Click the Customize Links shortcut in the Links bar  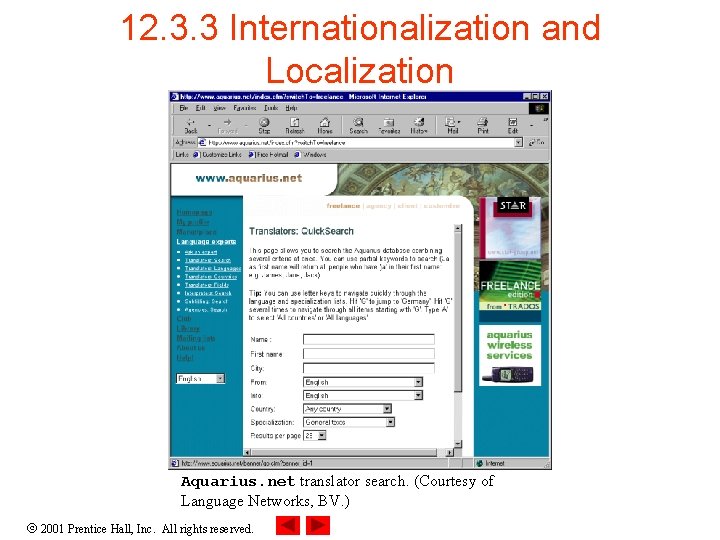pos(218,155)
